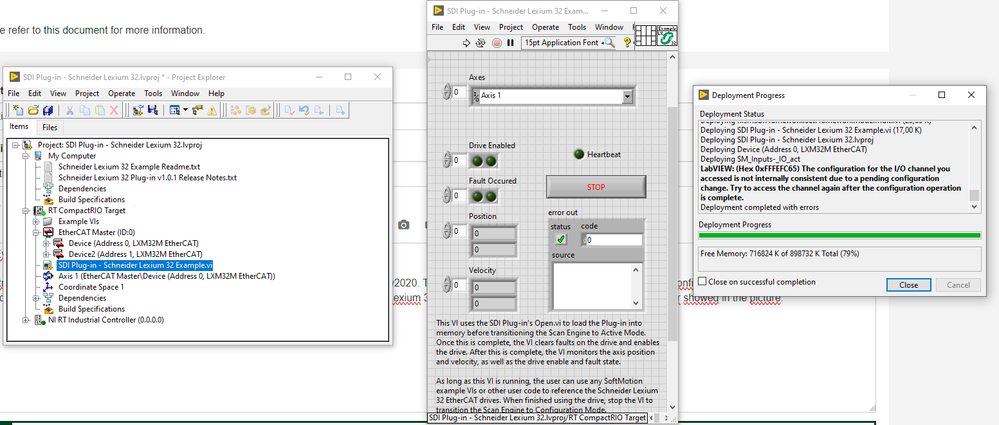
Task: Click the Add Target icon in Project Explorer toolbar
Action: pos(138,110)
